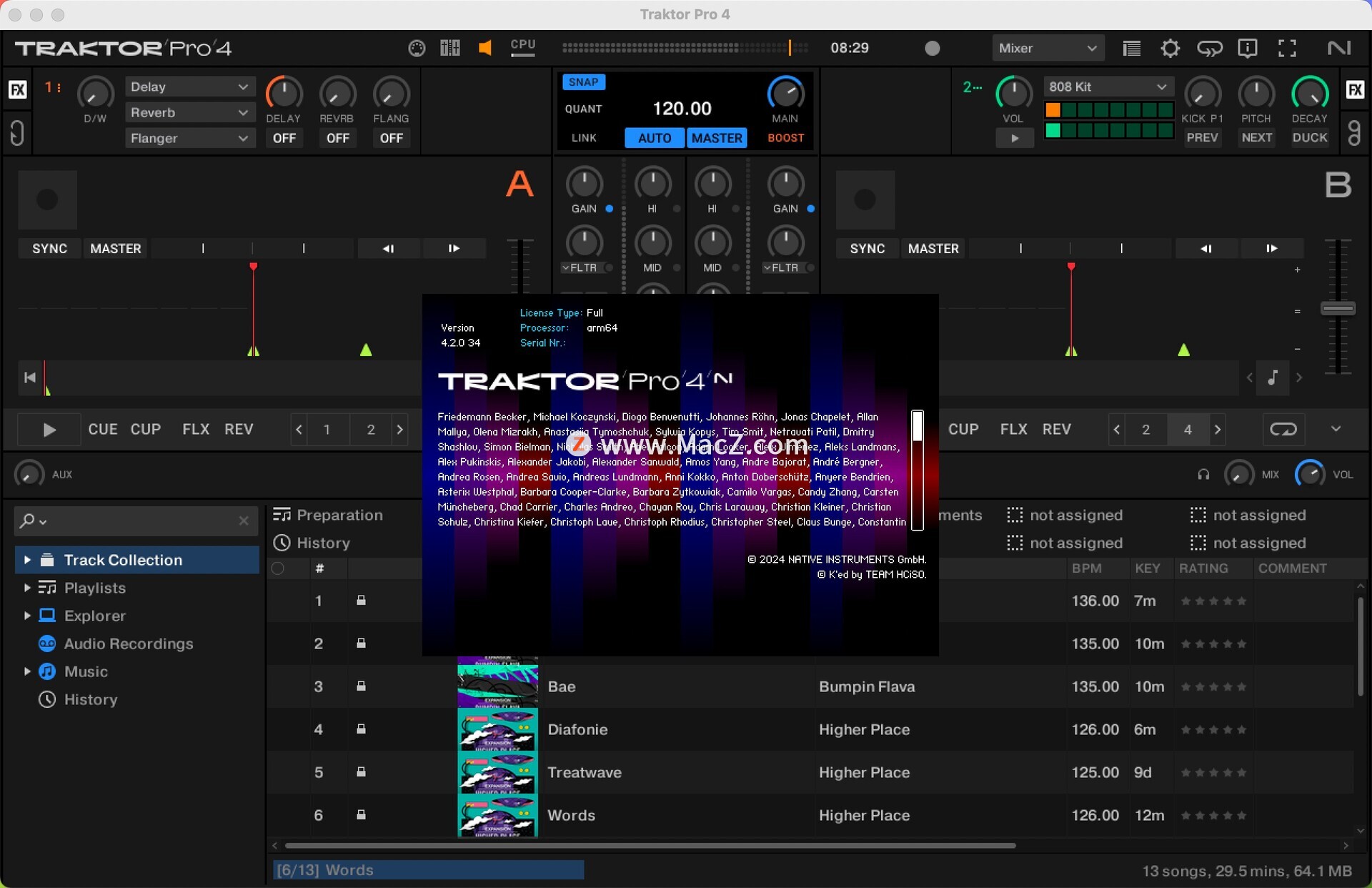Click the pattern PREV button
Screen dimensions: 1372x888
(1203, 137)
